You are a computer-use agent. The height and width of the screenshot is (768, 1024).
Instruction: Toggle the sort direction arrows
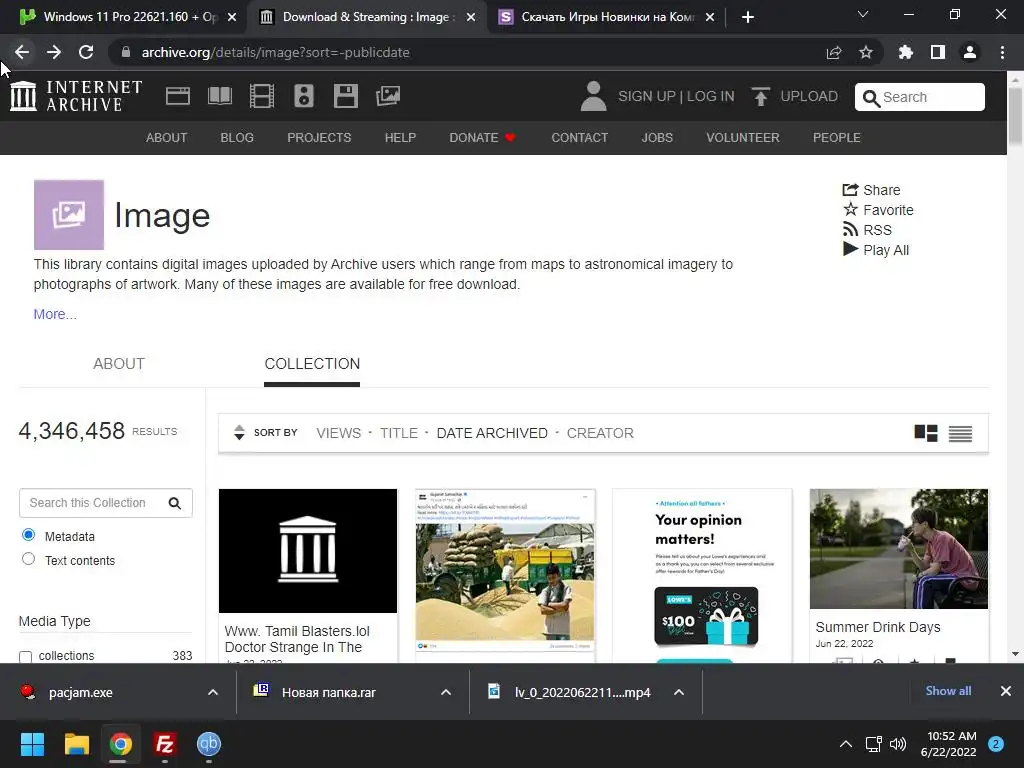tap(239, 432)
